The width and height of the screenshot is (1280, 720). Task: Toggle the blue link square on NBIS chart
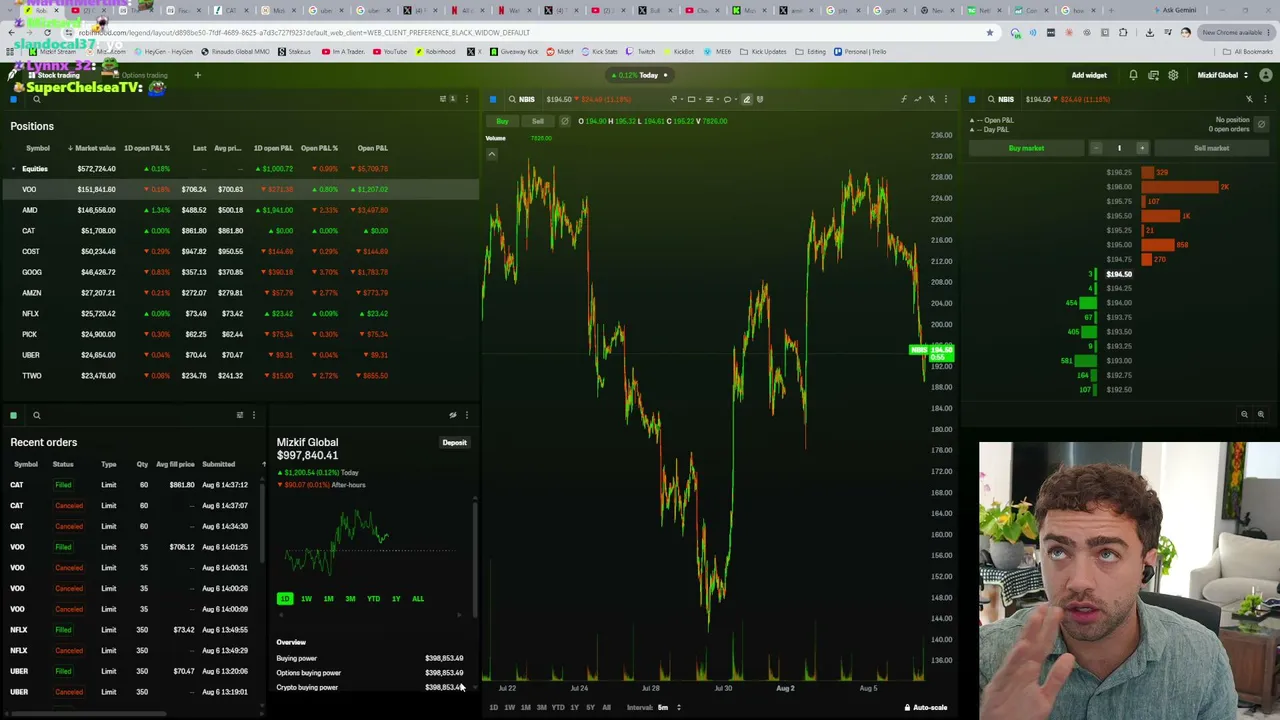click(493, 99)
